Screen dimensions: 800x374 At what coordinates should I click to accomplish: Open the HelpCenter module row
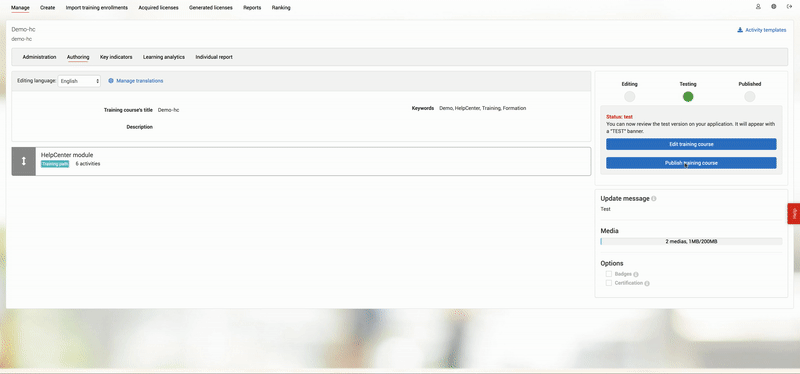[x=301, y=161]
